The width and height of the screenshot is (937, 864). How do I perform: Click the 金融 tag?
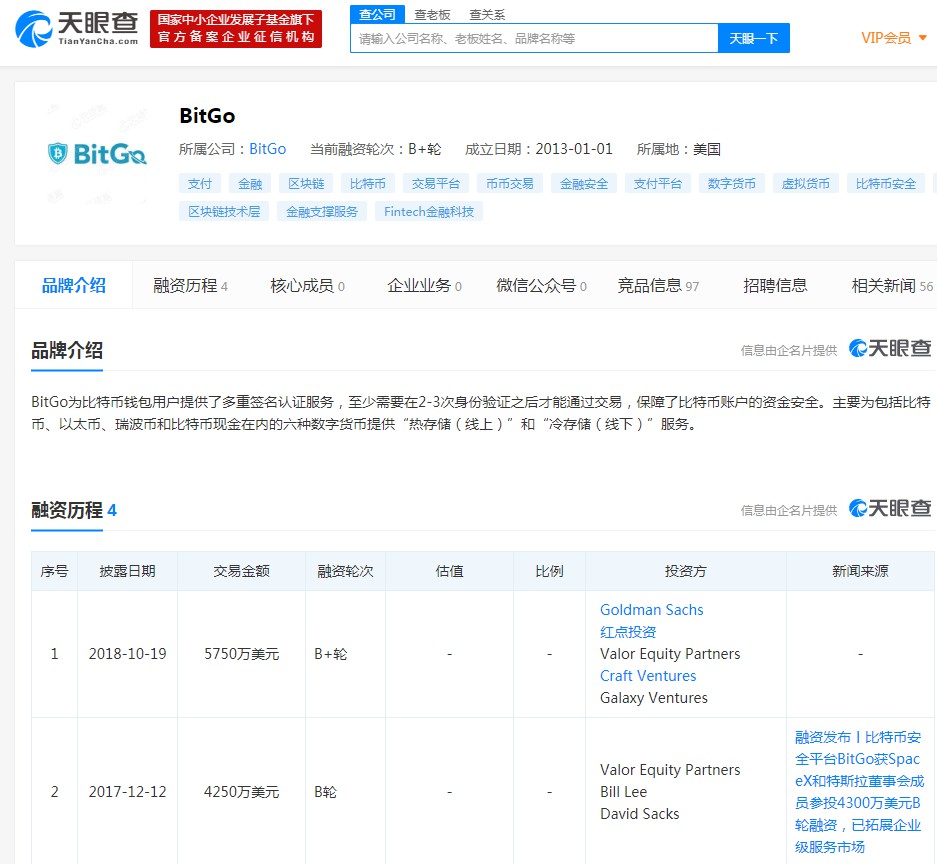coord(250,183)
